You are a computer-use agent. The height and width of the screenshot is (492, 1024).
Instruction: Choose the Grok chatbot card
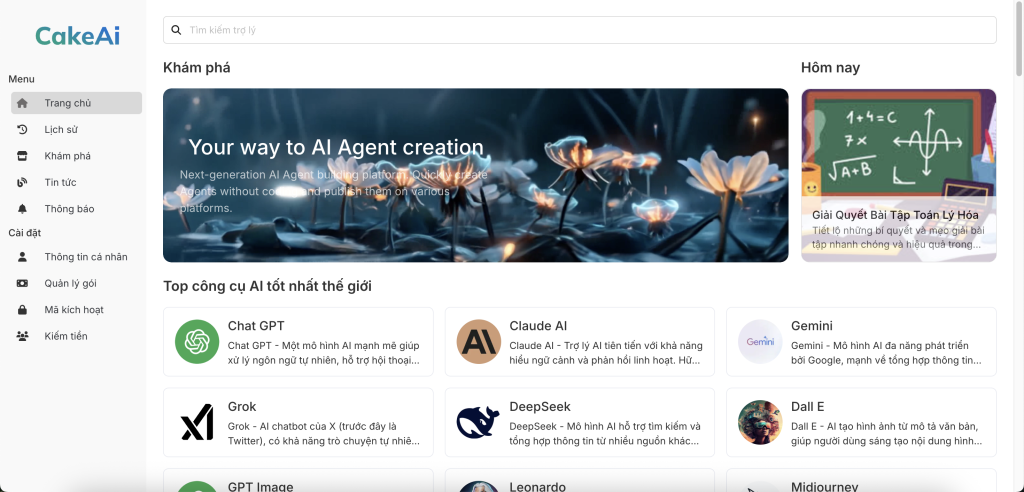click(298, 422)
